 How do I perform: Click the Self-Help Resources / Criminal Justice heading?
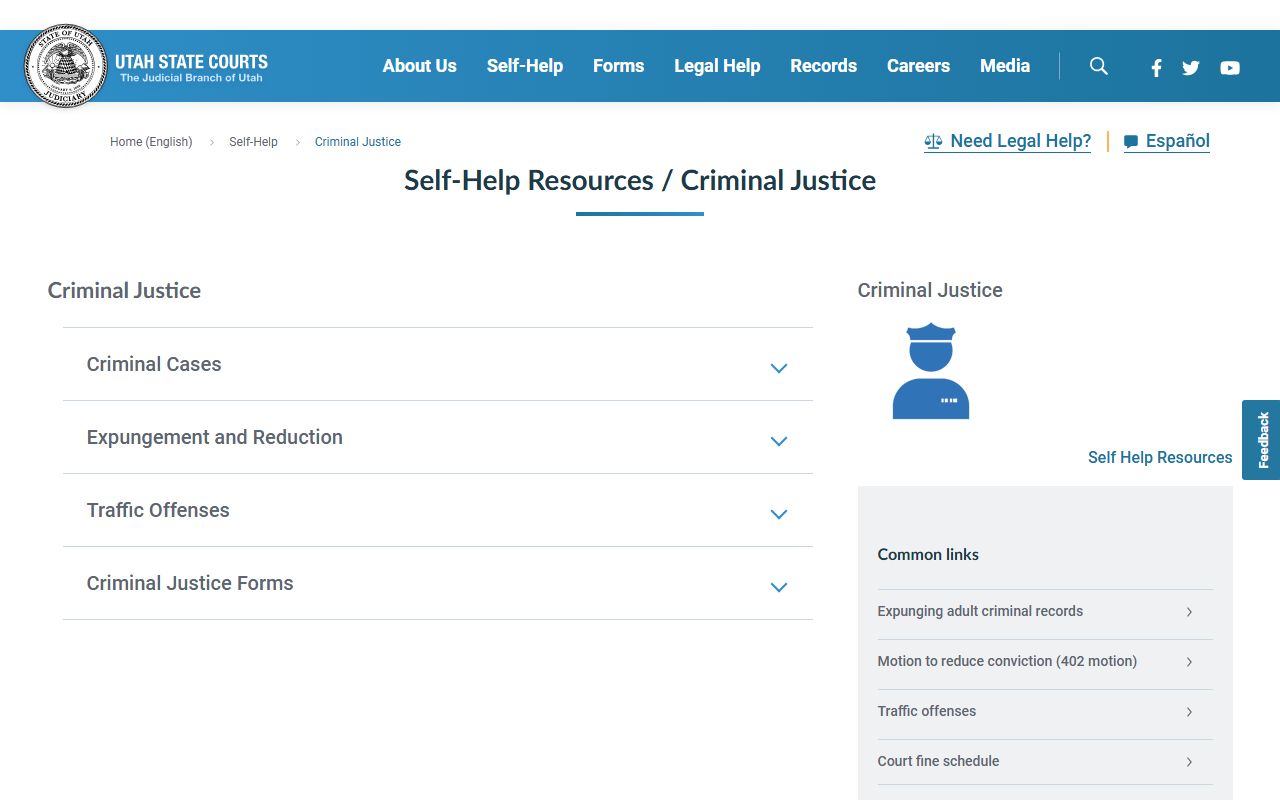(x=640, y=180)
